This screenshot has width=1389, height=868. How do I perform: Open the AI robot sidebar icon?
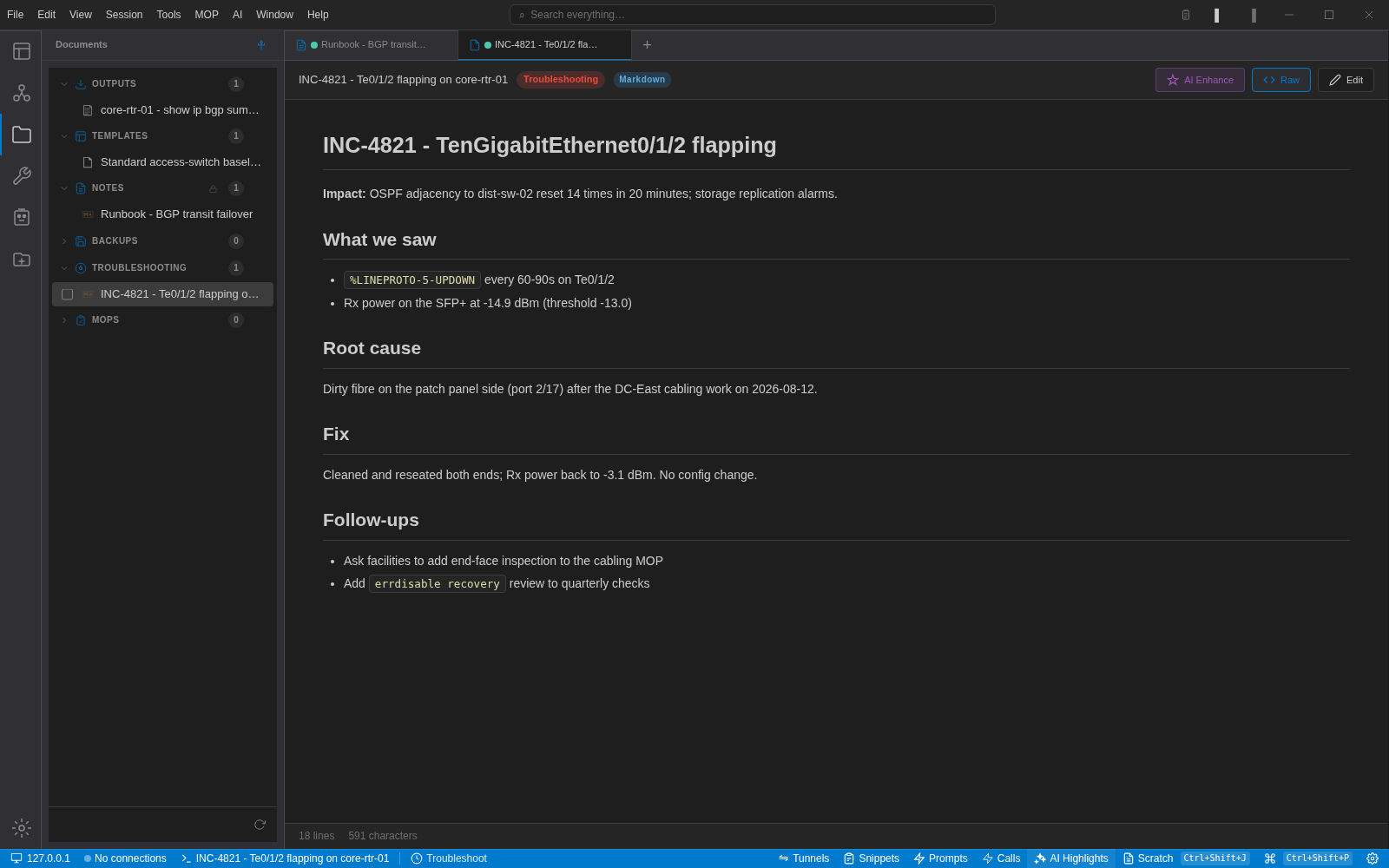21,217
